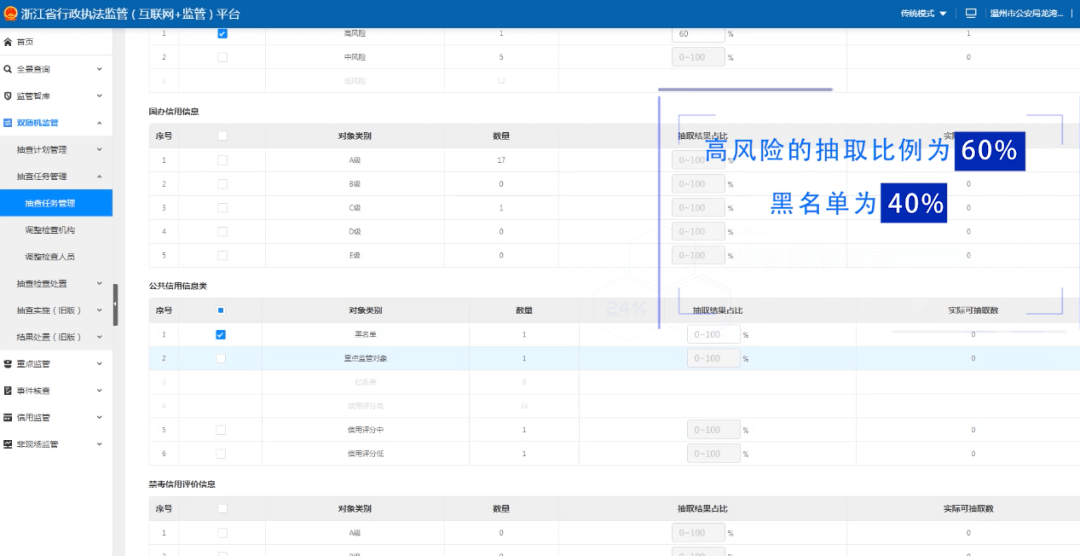Viewport: 1080px width, 556px height.
Task: Expand the 抽查实施（旧版） chevron
Action: pos(100,310)
